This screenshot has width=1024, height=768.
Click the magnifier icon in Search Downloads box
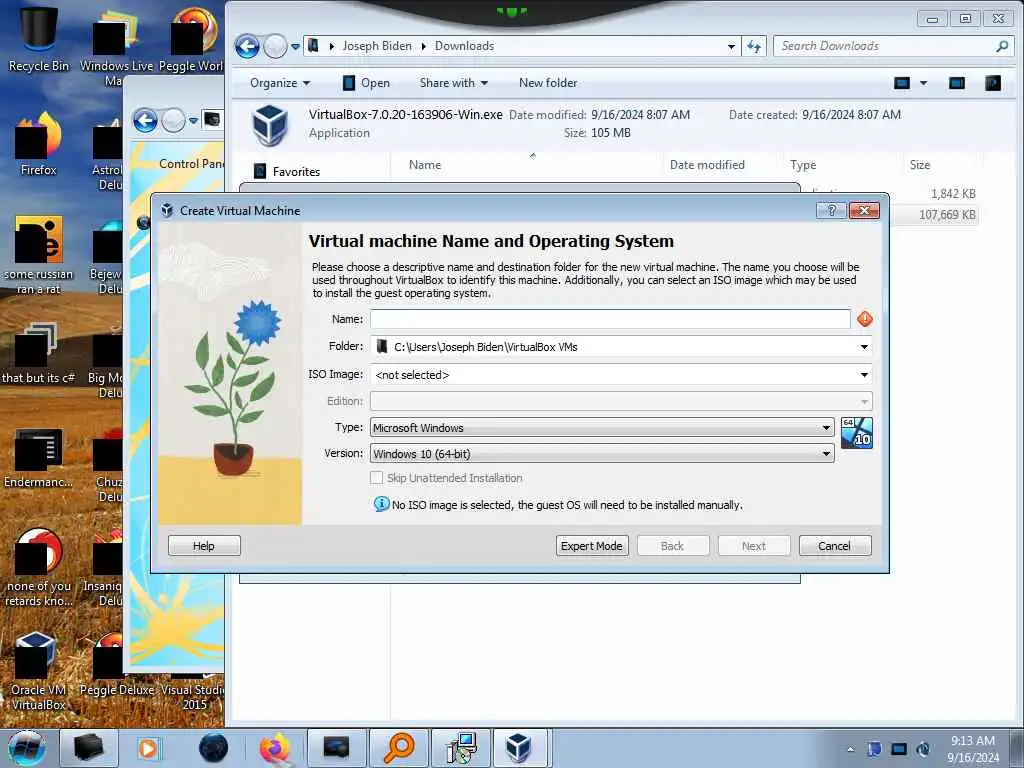[x=1002, y=46]
